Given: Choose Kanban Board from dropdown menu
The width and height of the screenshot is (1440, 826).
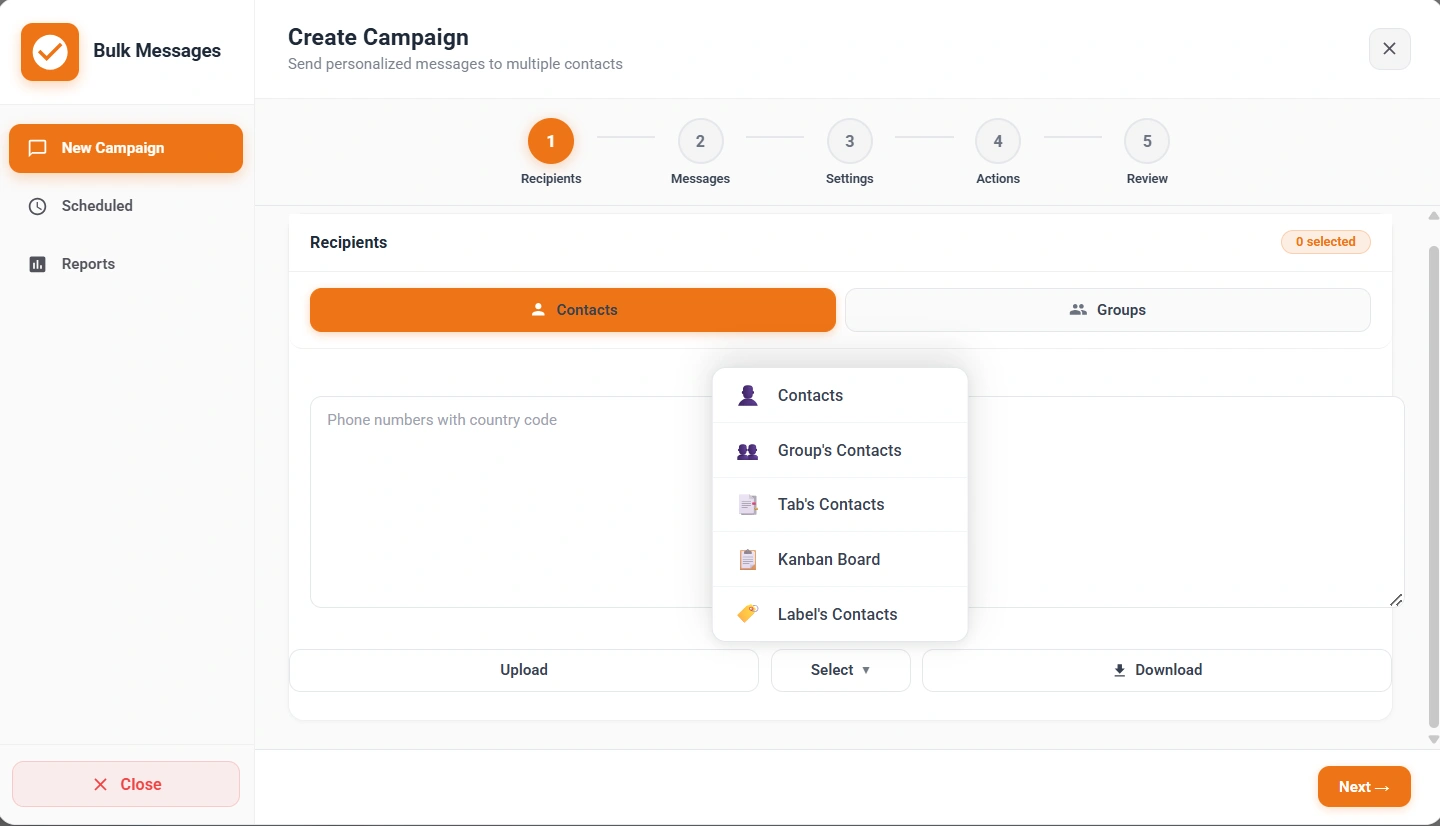Looking at the screenshot, I should pos(840,559).
